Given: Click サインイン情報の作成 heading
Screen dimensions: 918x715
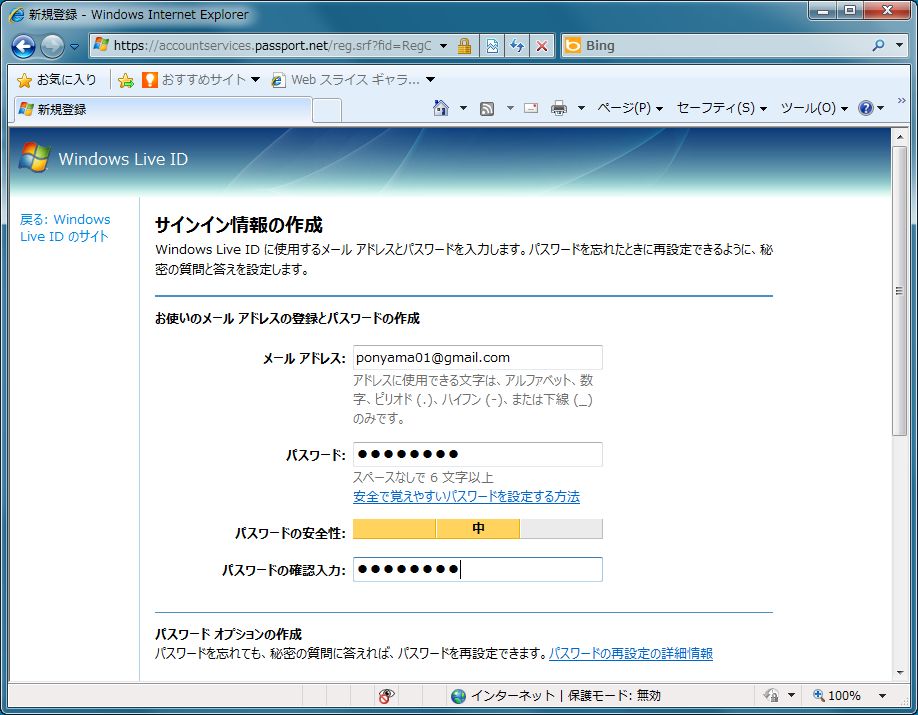Looking at the screenshot, I should pyautogui.click(x=239, y=225).
